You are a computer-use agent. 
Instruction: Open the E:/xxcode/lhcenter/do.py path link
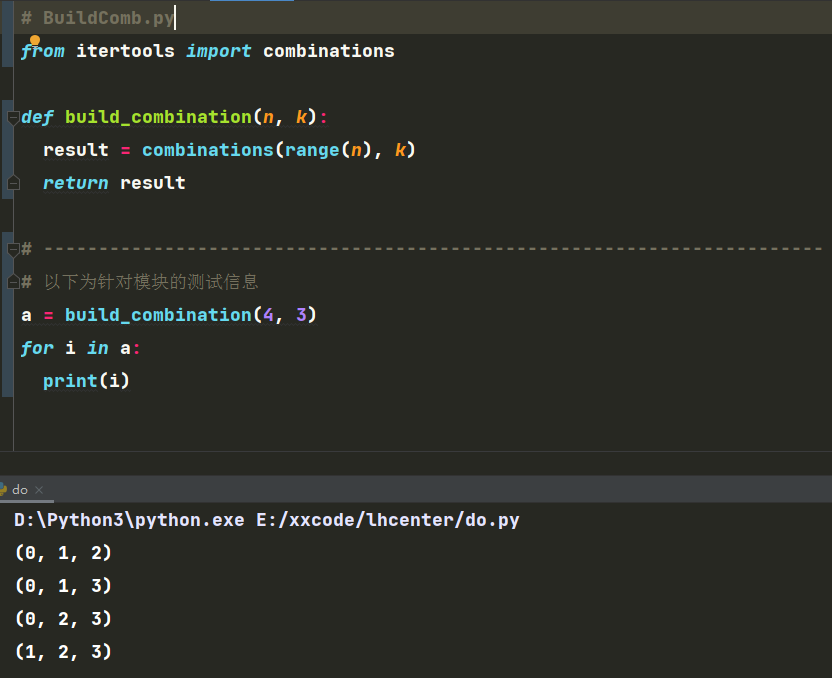pyautogui.click(x=387, y=520)
